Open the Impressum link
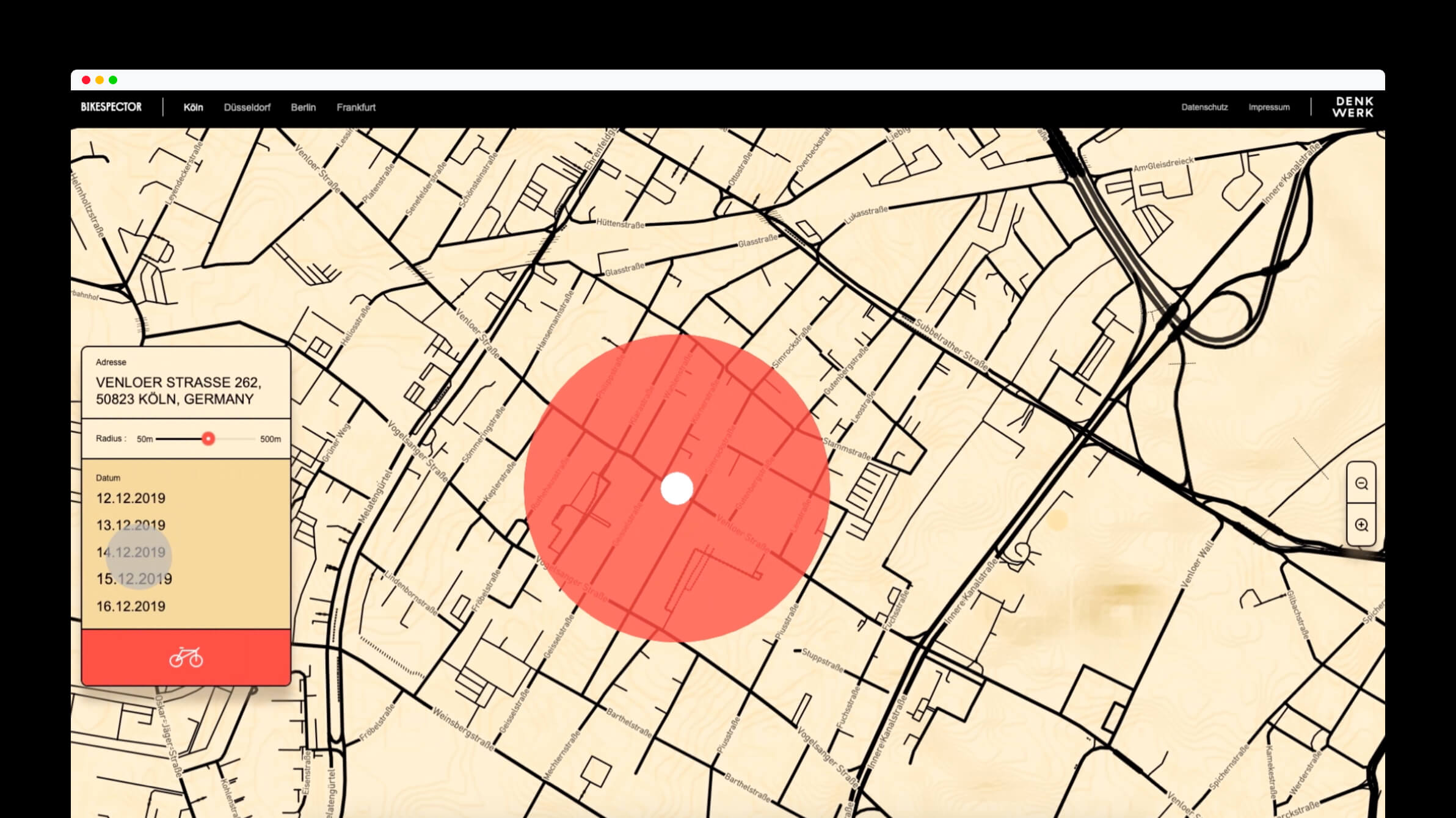 [1269, 107]
